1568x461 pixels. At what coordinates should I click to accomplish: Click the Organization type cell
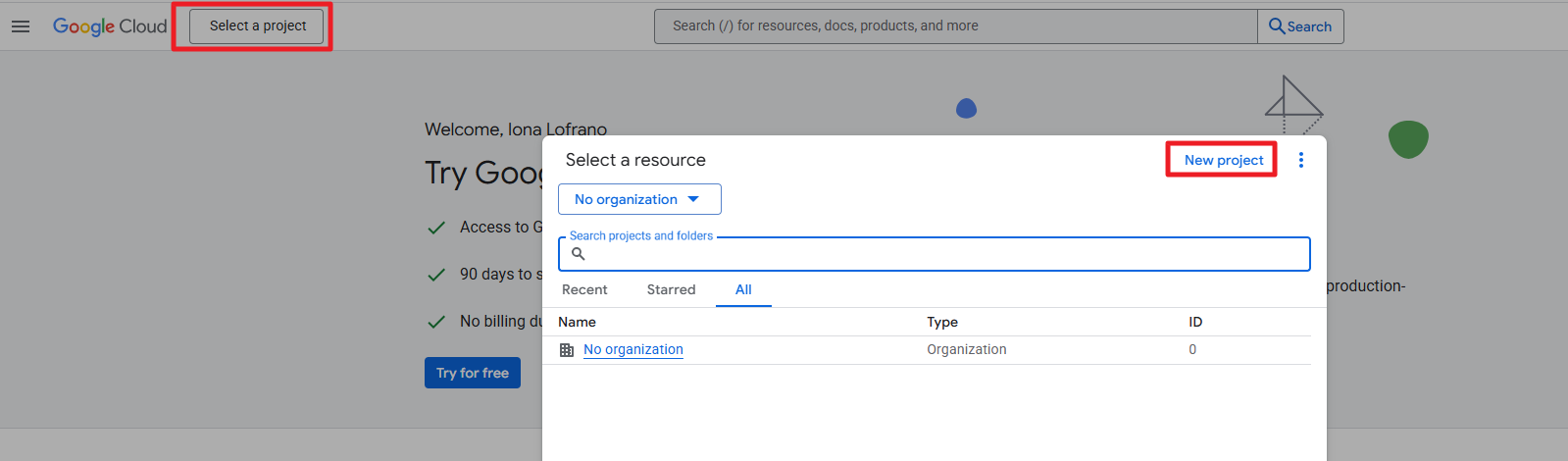967,349
